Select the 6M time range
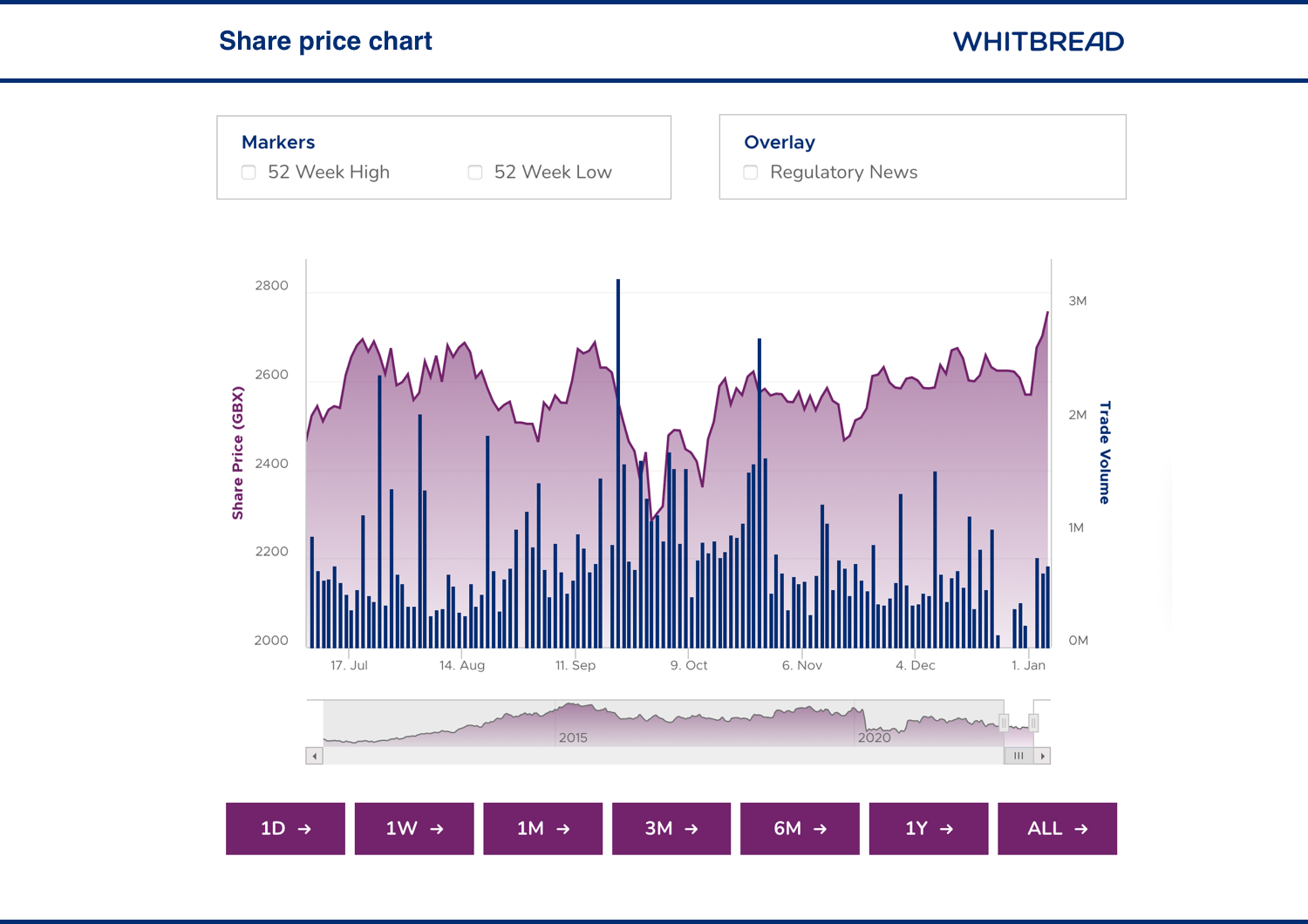The image size is (1308, 924). [x=800, y=828]
